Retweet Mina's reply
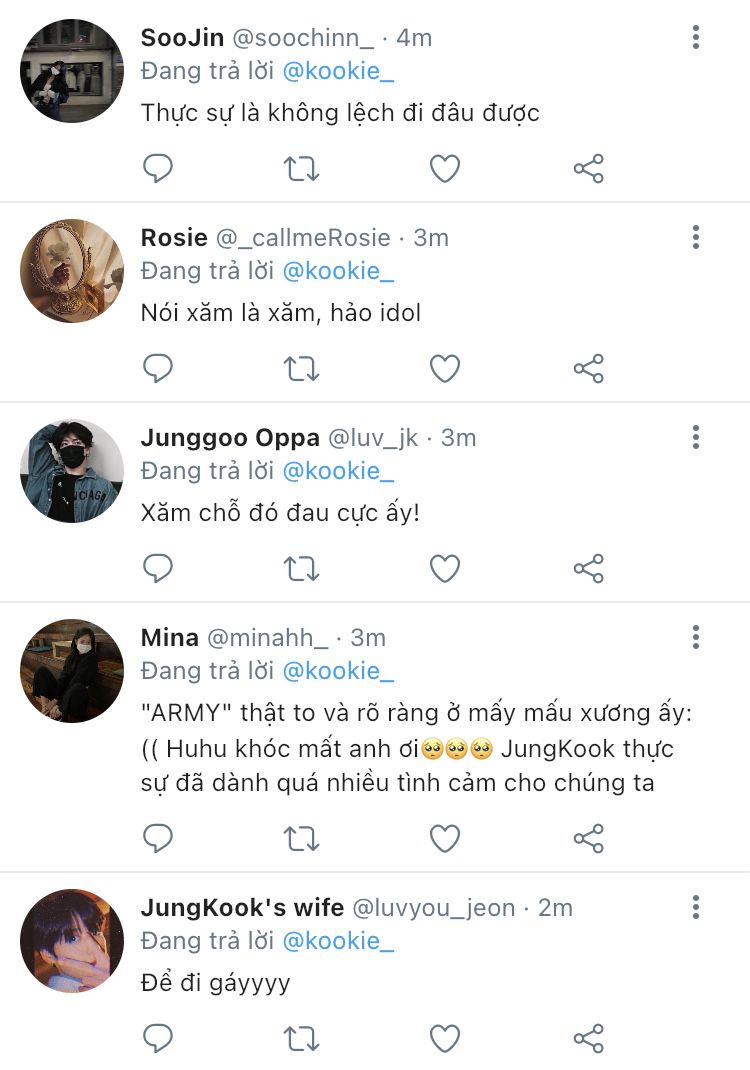This screenshot has width=750, height=1070. [301, 838]
